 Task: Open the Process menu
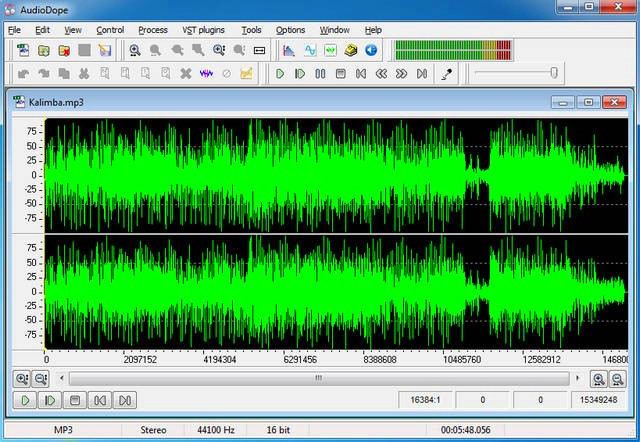click(153, 30)
